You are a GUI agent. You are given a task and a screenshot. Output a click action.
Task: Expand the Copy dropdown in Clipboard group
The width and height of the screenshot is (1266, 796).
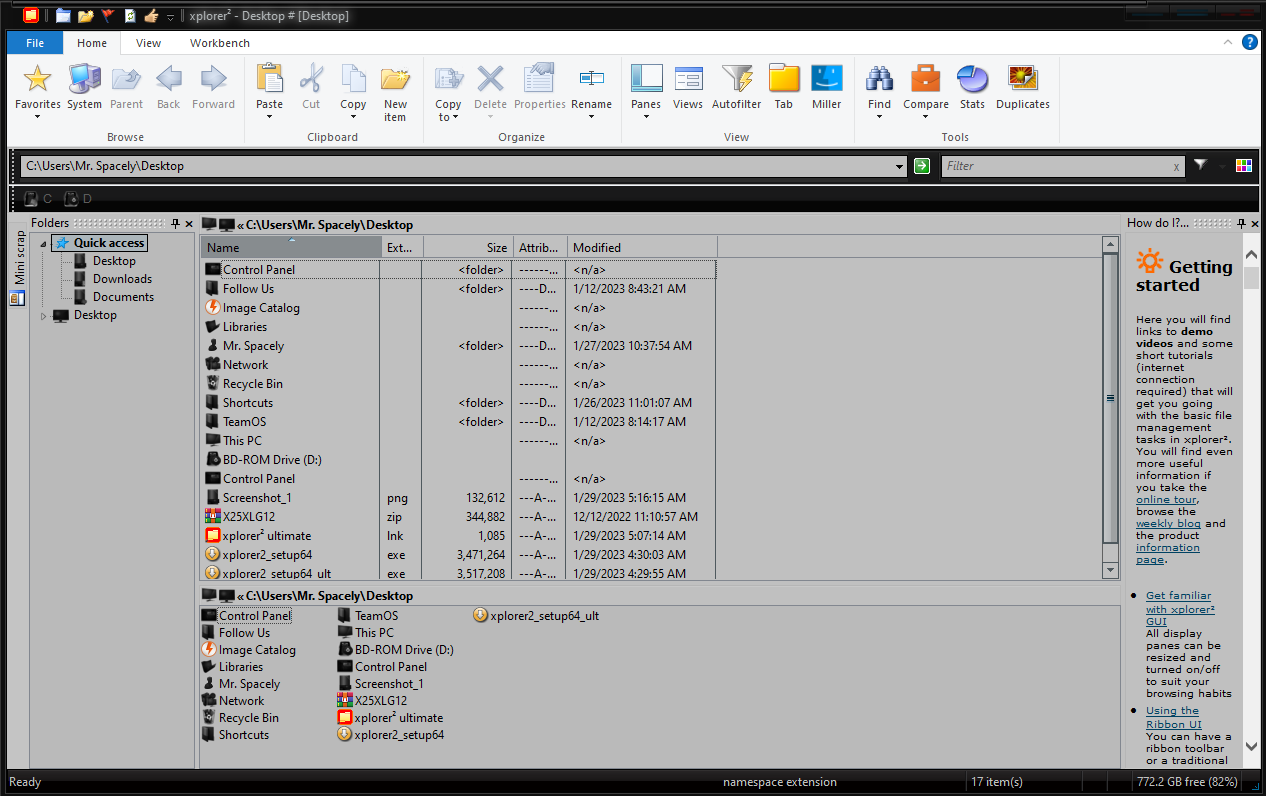coord(353,117)
